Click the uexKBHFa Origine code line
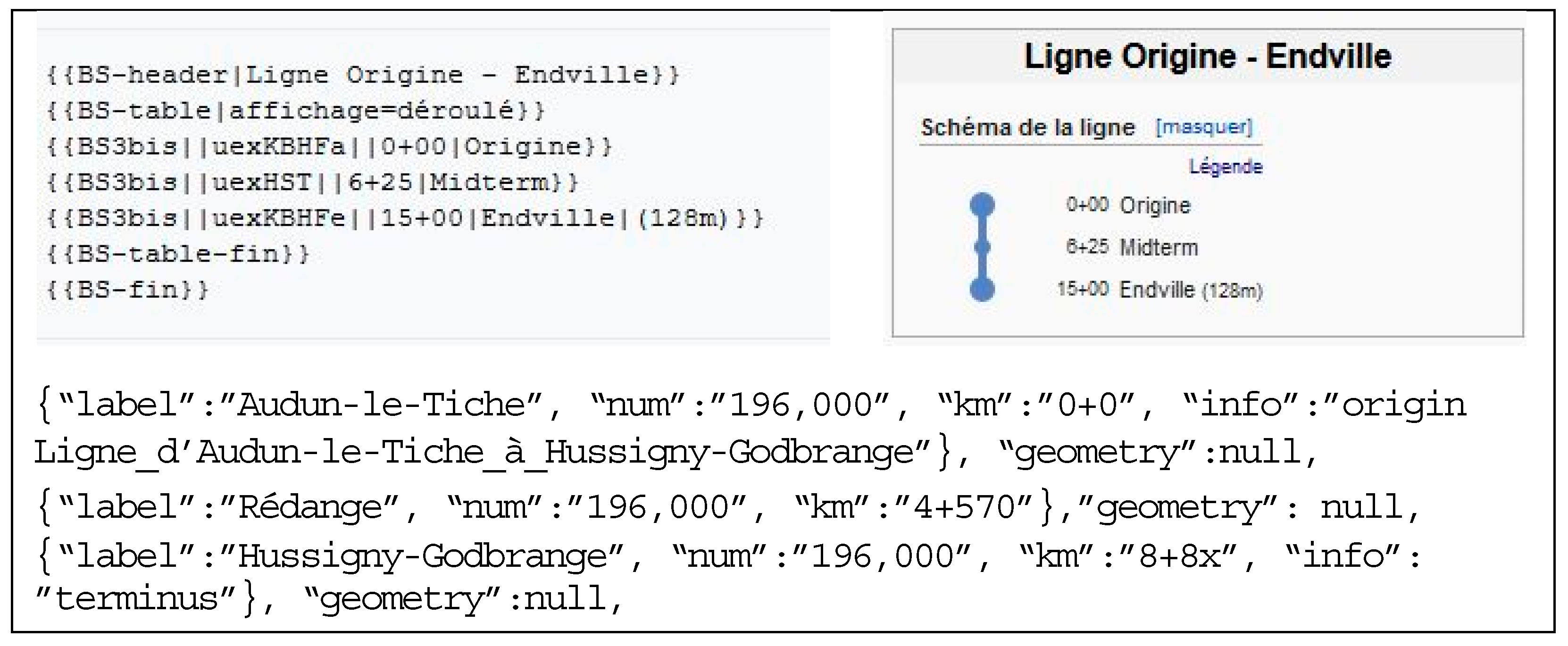Screen dimensions: 1568x646 pyautogui.click(x=329, y=147)
